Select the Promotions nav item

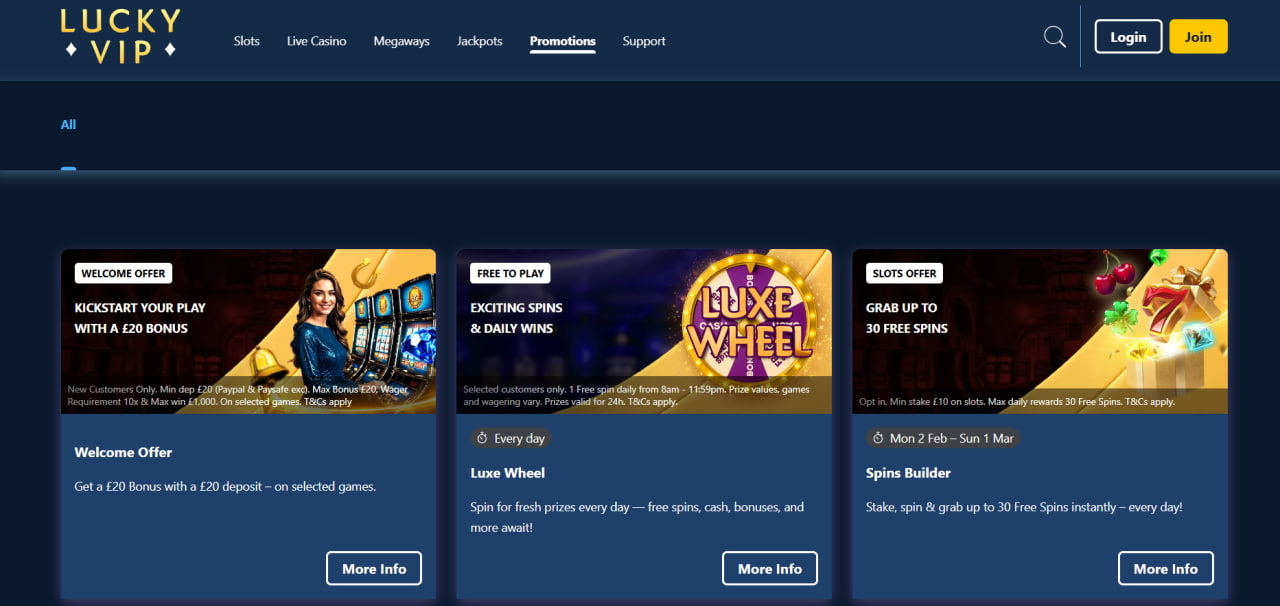[x=562, y=41]
